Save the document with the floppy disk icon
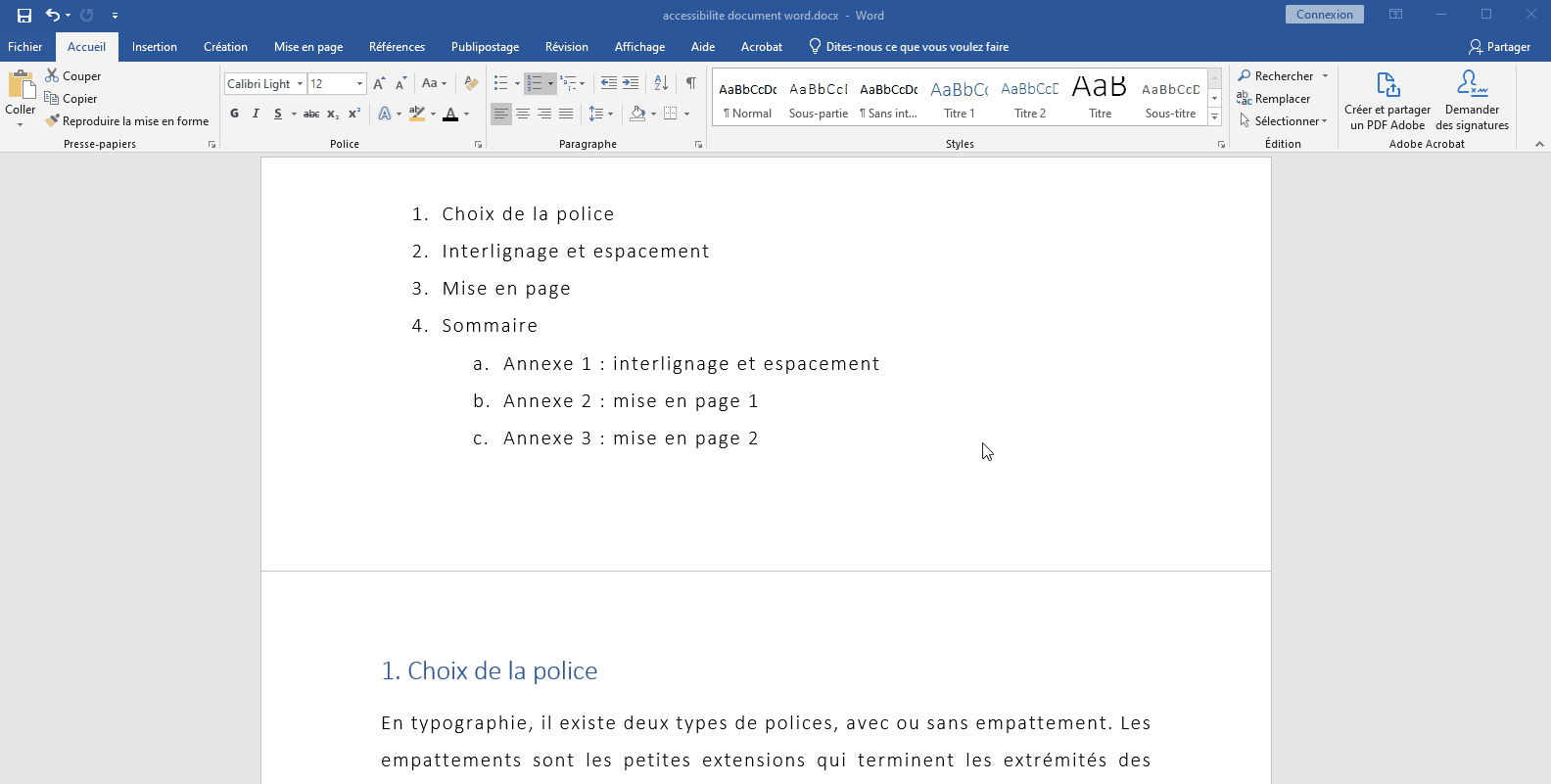 point(24,15)
